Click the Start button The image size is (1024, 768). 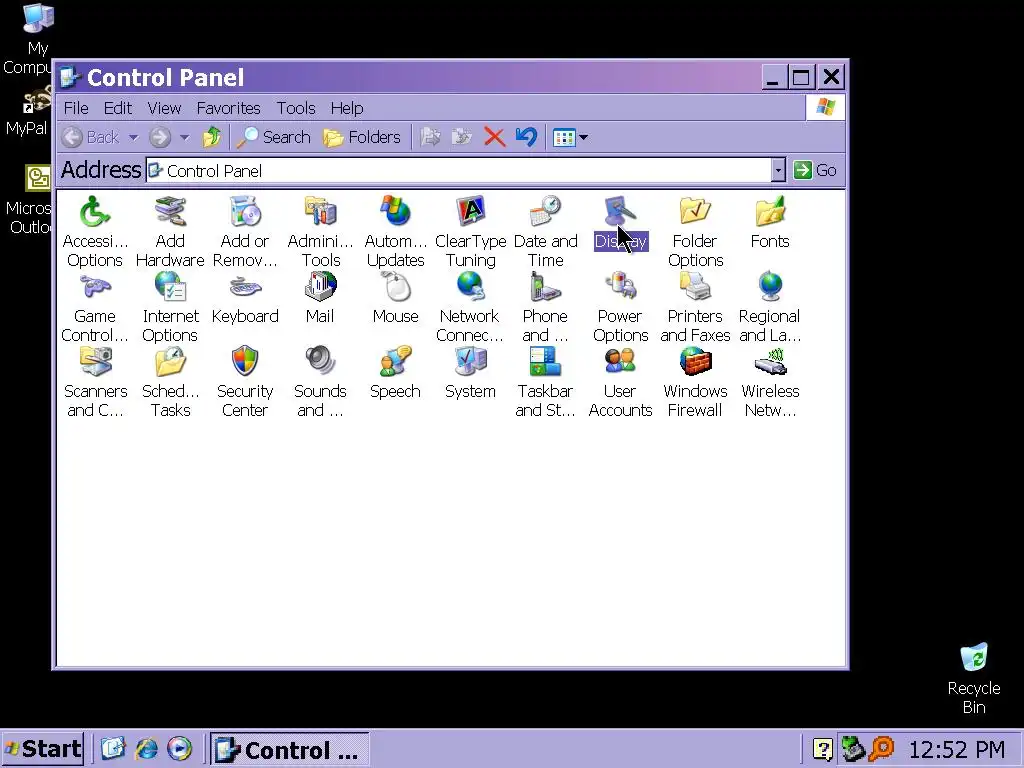(x=43, y=749)
